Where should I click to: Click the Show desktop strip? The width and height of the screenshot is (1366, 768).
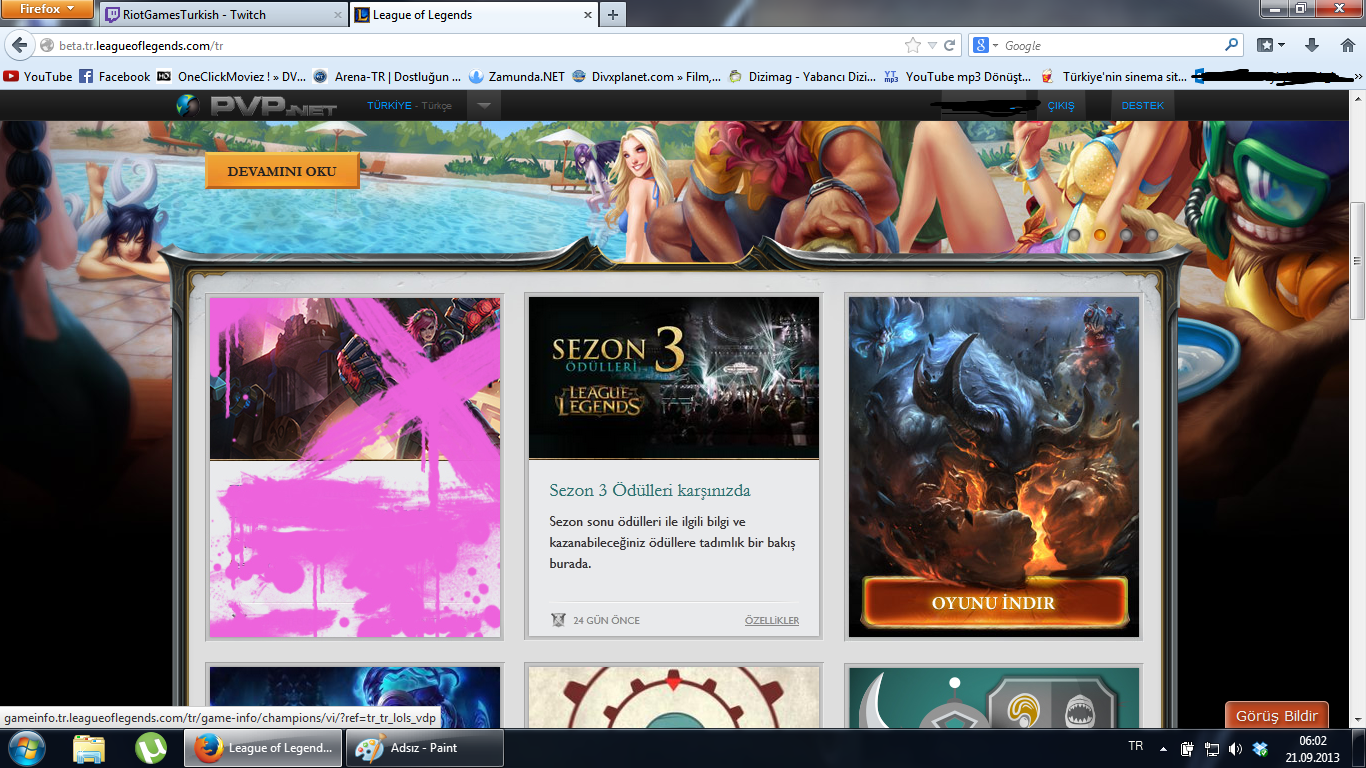[1359, 748]
